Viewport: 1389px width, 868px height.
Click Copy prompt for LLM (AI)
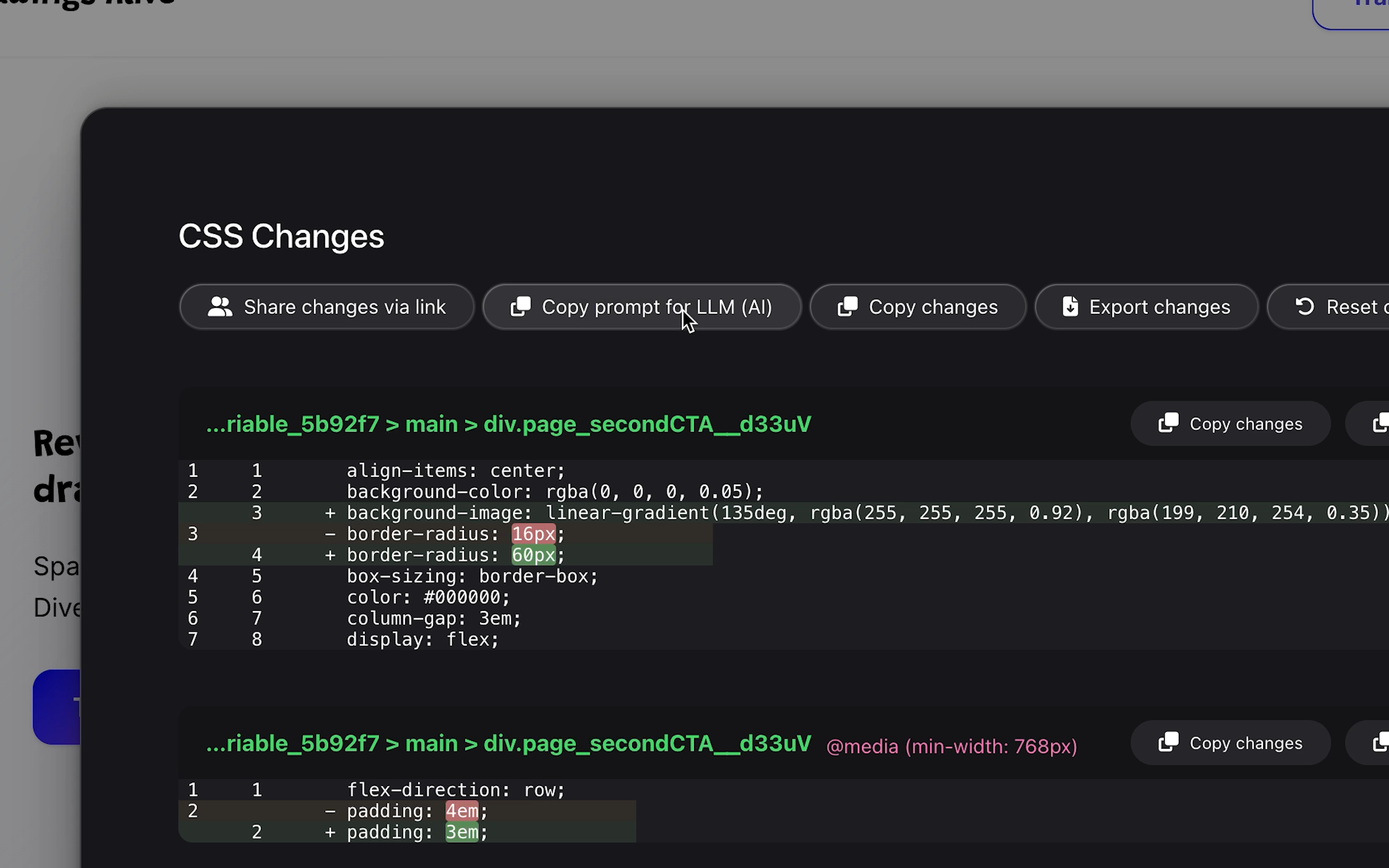642,306
